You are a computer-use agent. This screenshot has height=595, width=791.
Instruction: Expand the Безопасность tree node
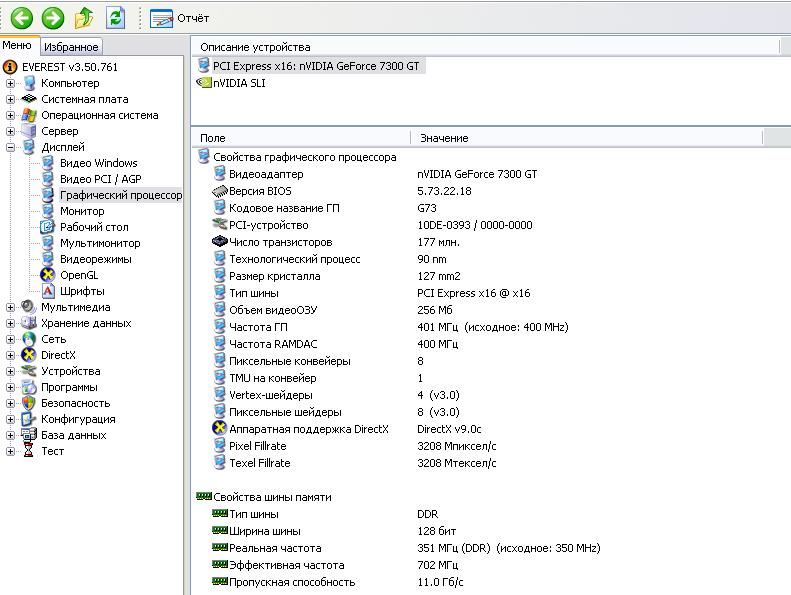pyautogui.click(x=10, y=403)
